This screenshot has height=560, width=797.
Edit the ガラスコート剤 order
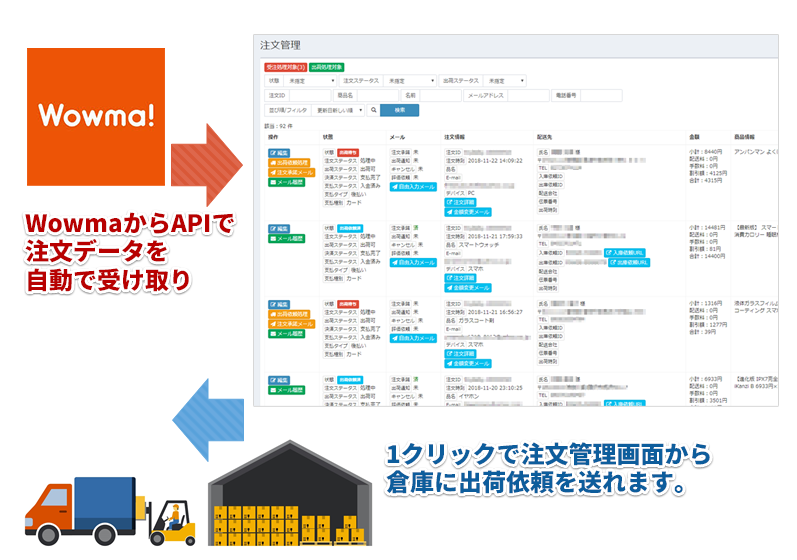point(279,304)
